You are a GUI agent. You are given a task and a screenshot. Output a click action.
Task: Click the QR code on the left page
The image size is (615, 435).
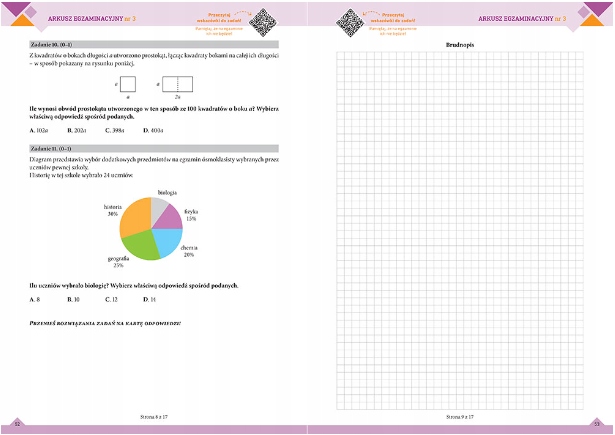coord(263,22)
